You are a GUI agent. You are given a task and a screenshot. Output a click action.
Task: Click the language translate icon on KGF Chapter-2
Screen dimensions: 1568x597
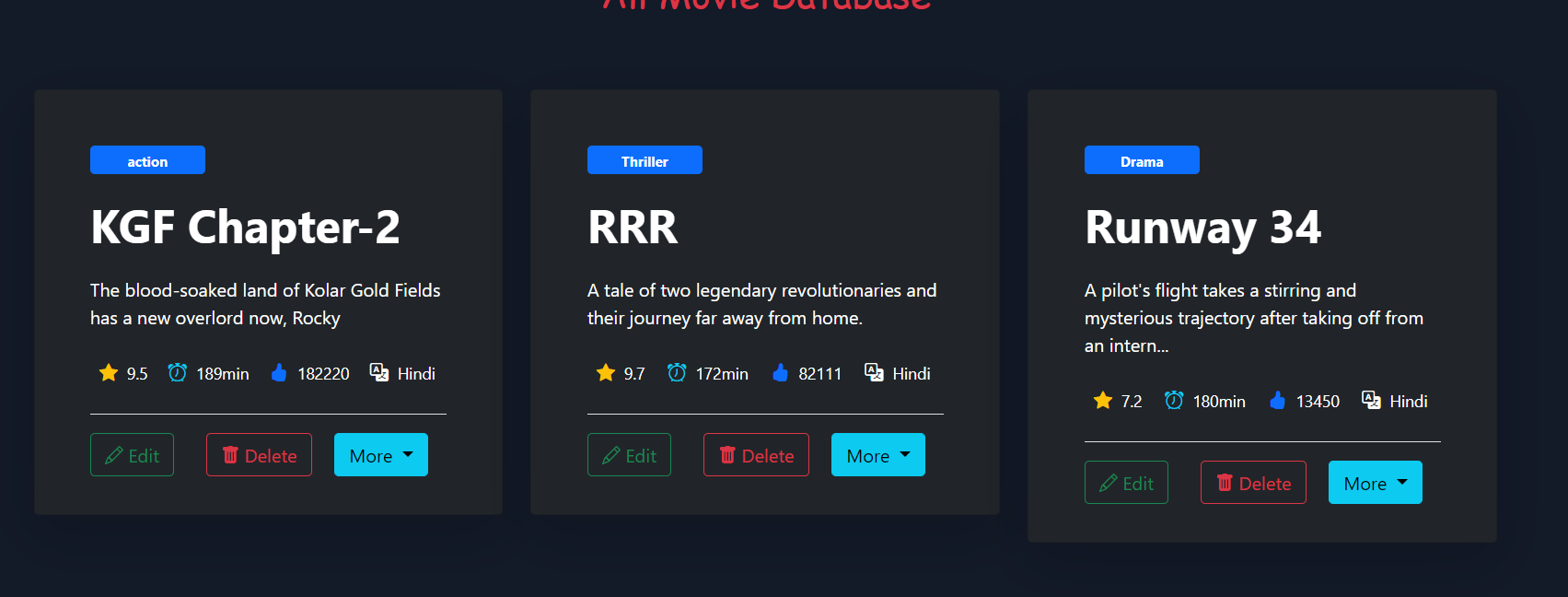tap(378, 372)
